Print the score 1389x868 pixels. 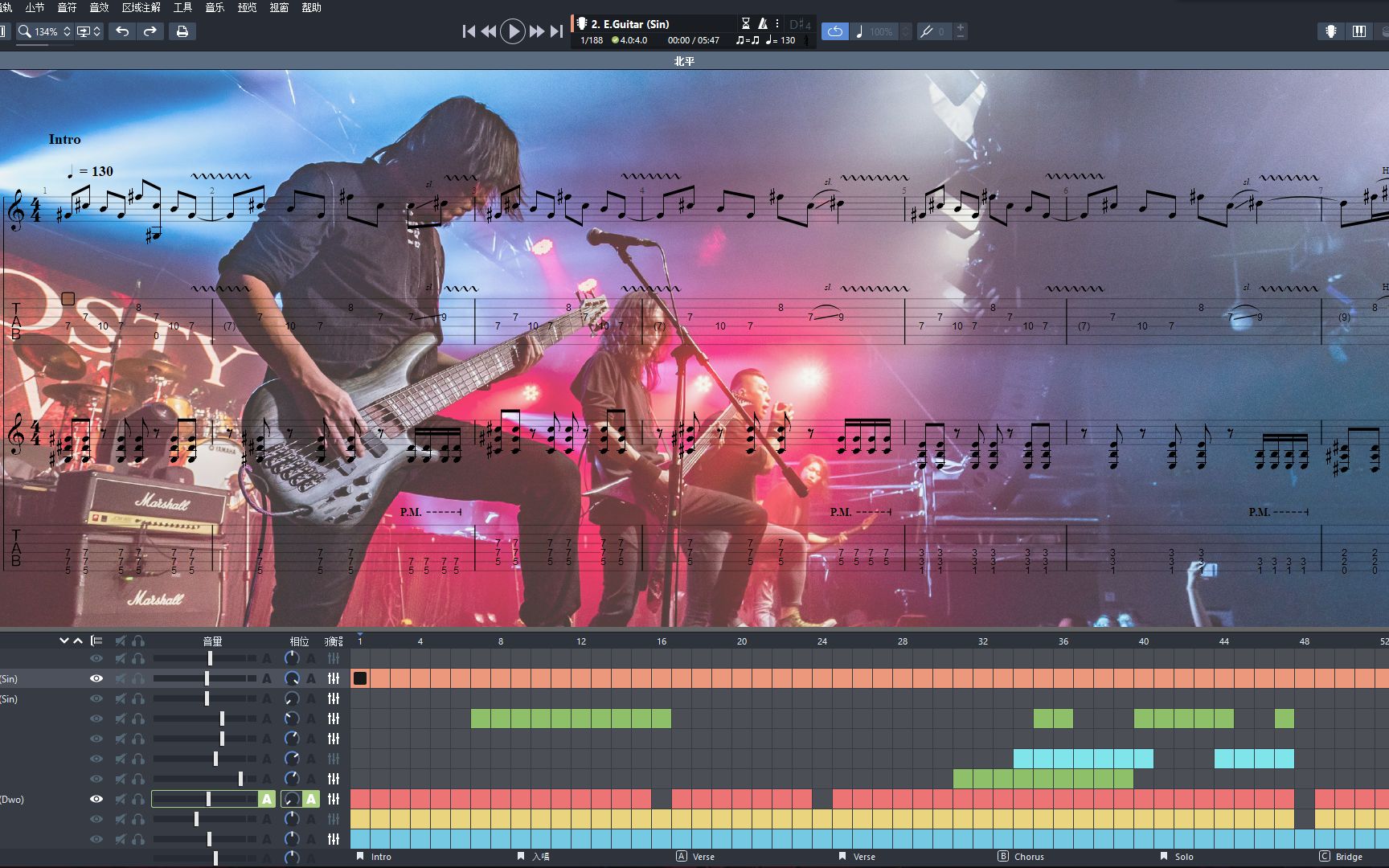(x=182, y=31)
